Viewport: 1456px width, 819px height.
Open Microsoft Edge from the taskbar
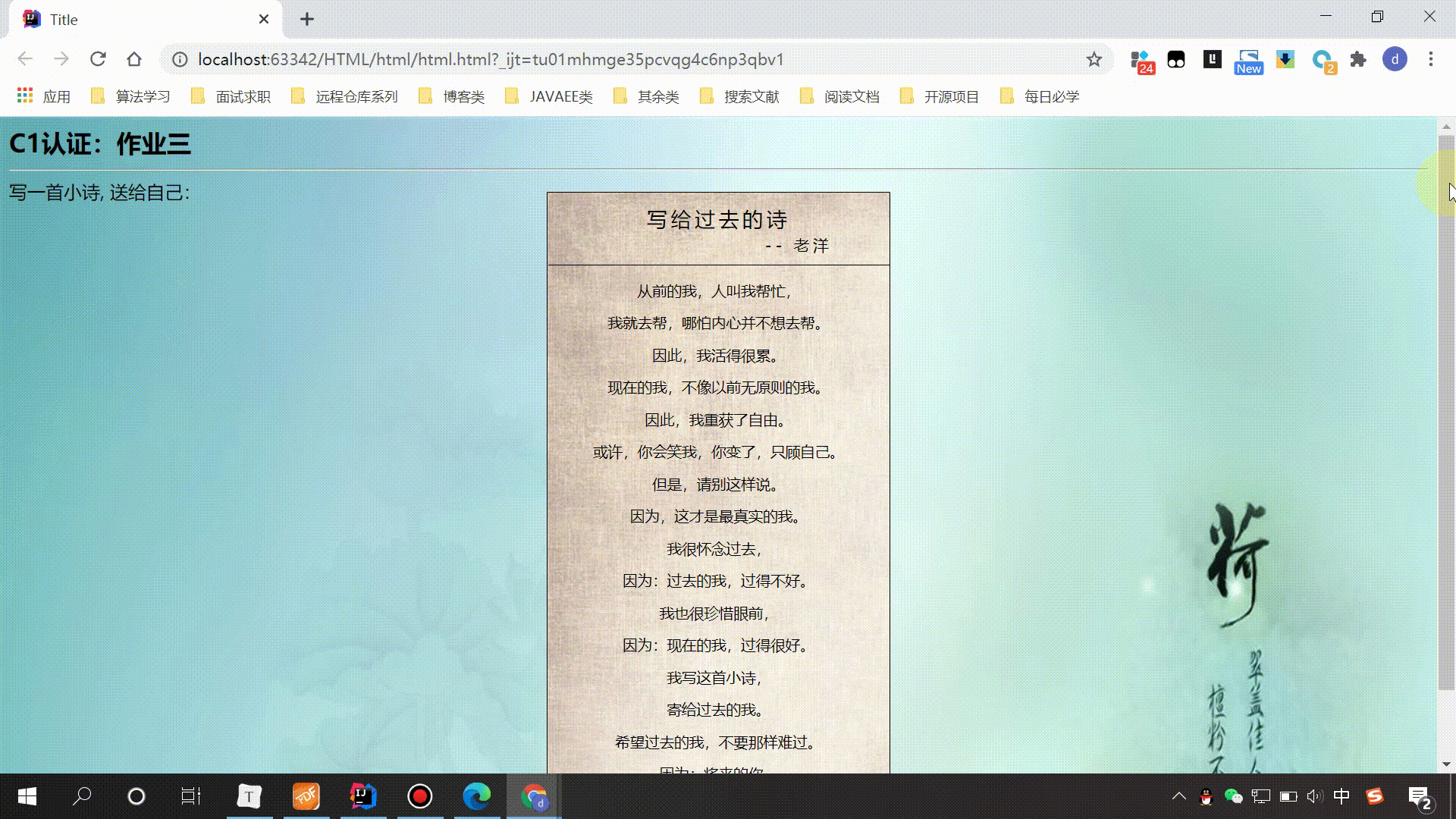coord(476,796)
